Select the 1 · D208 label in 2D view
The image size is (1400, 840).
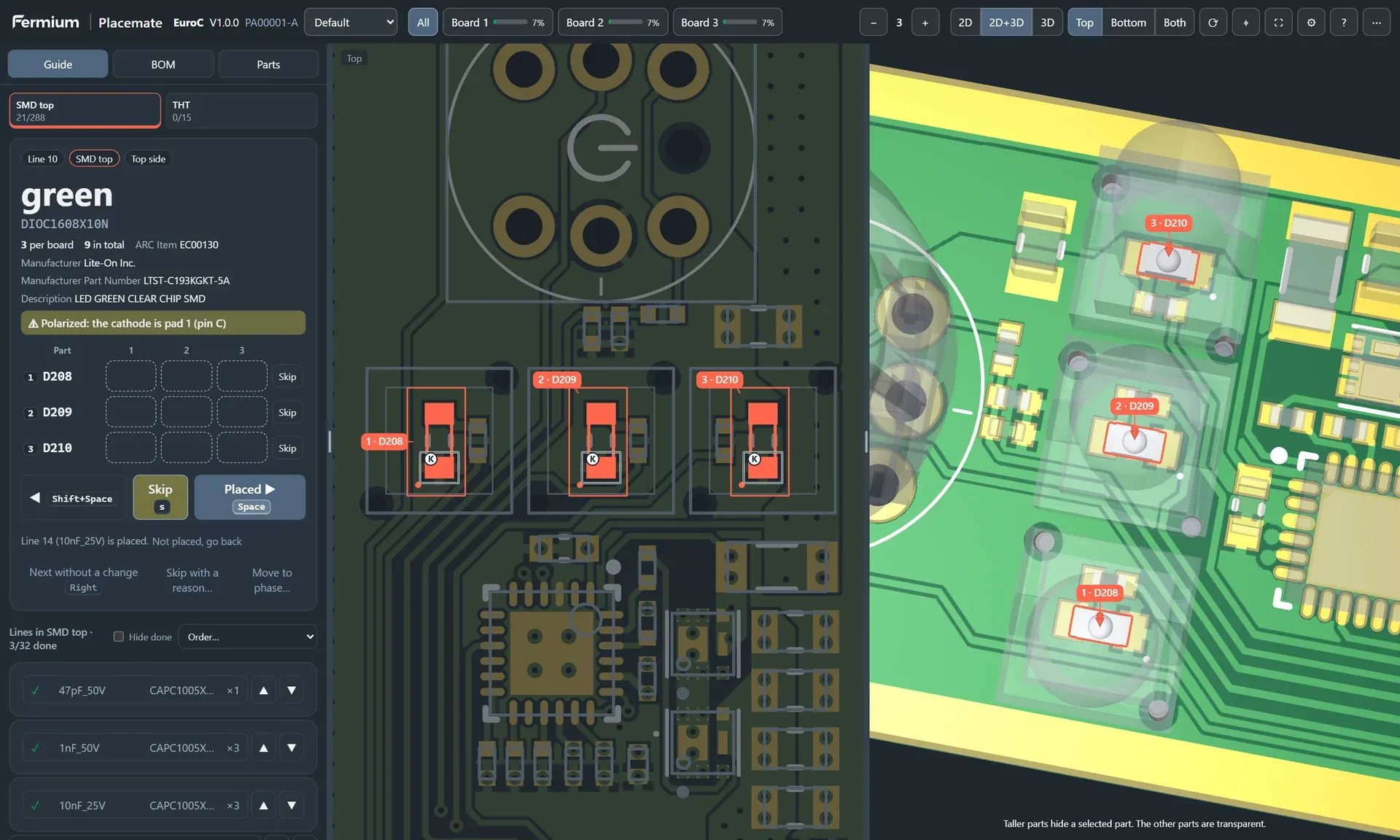[384, 441]
